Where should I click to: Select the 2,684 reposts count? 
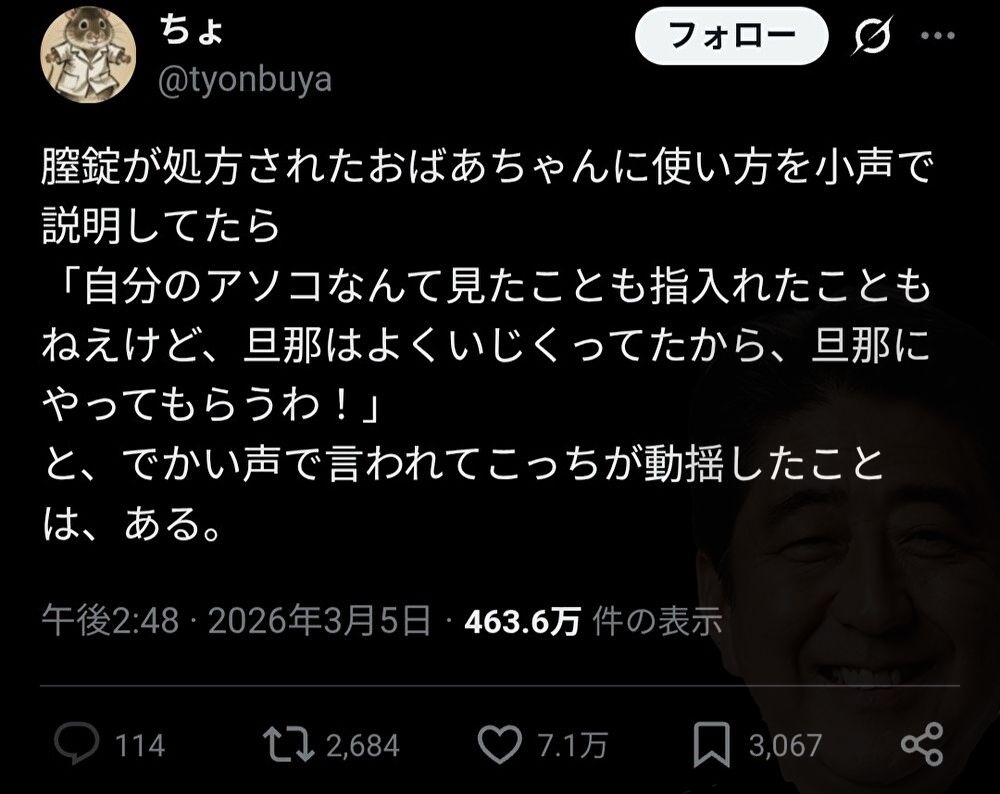tap(363, 746)
